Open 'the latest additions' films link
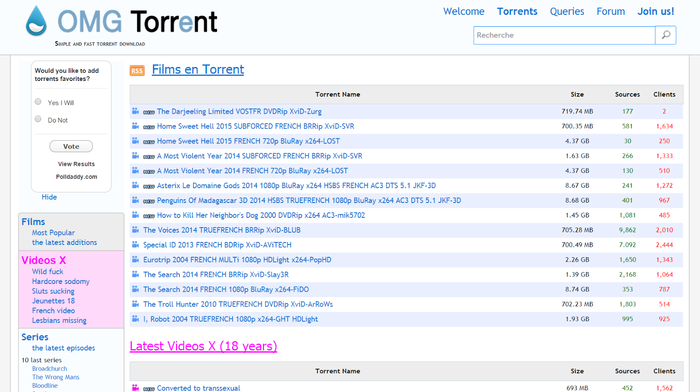Image resolution: width=700 pixels, height=392 pixels. (x=64, y=242)
